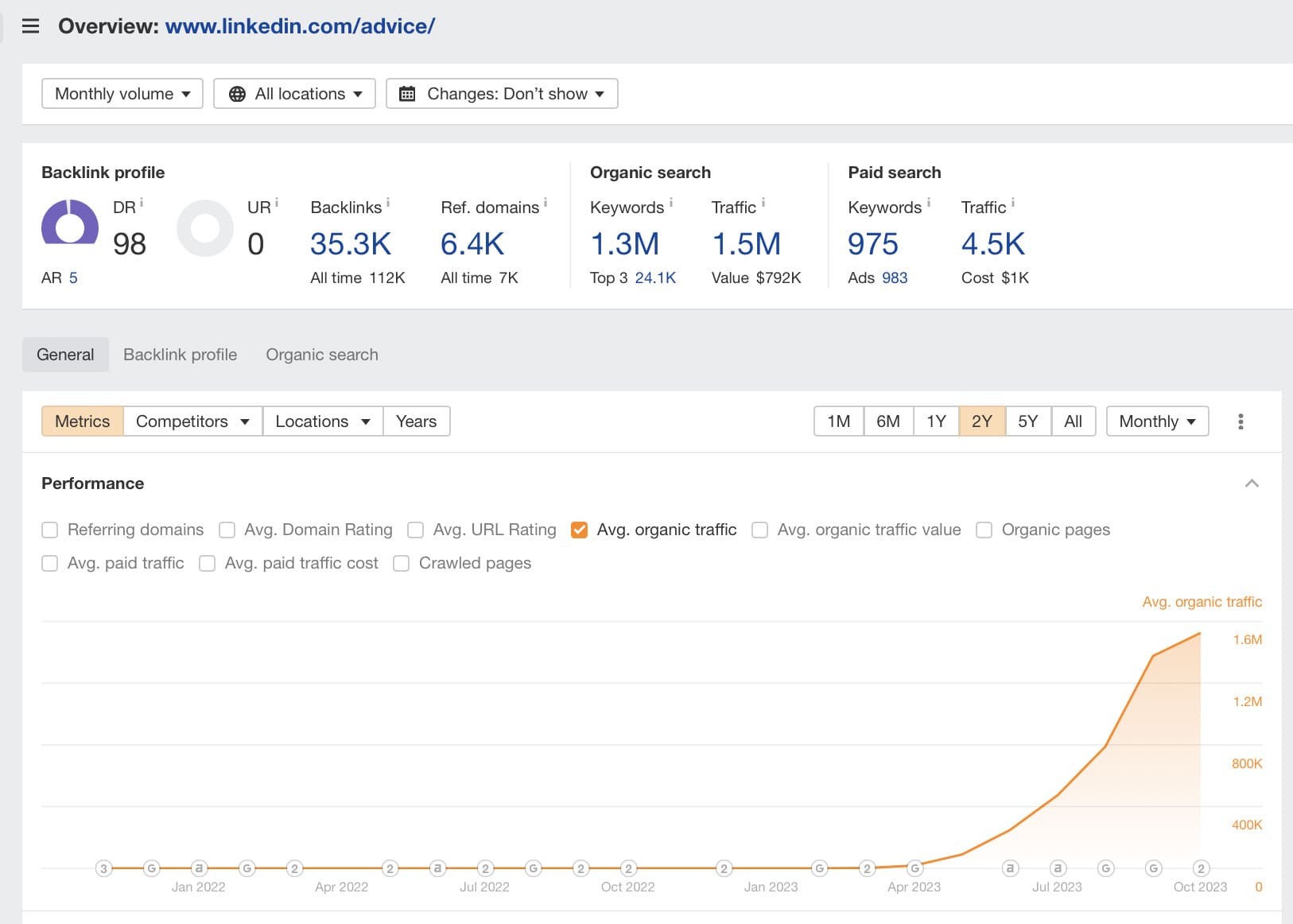Select the 2Y chart range
Viewport: 1293px width, 924px height.
click(x=982, y=421)
